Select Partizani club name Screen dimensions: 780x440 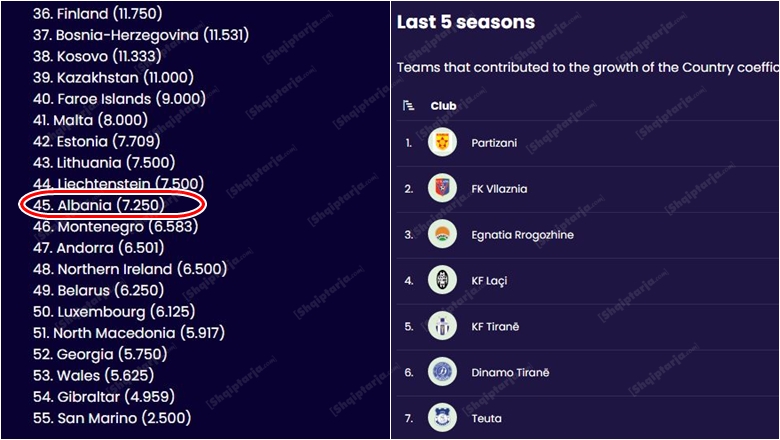[494, 143]
